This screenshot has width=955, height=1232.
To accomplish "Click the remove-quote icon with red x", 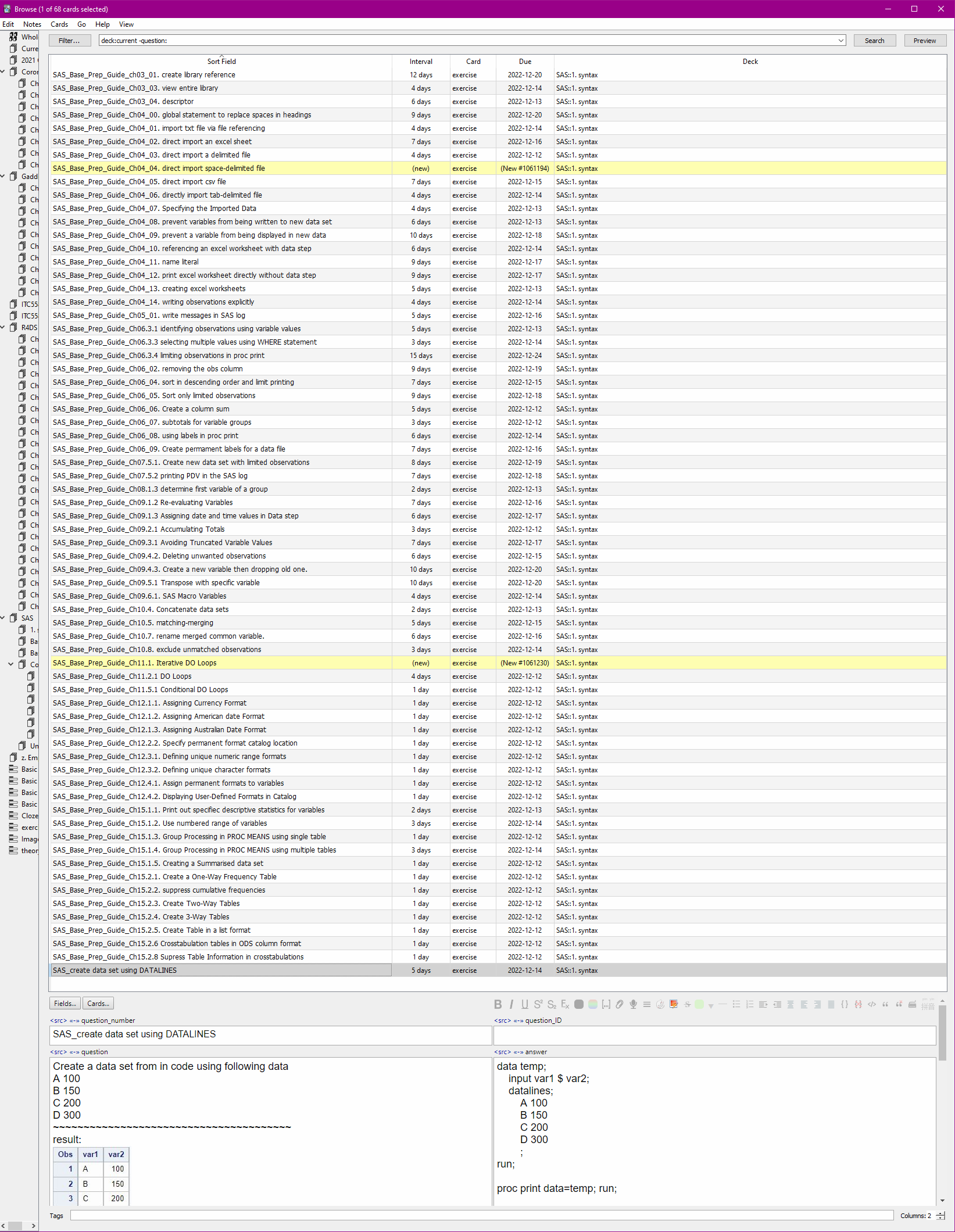I will (x=899, y=1004).
